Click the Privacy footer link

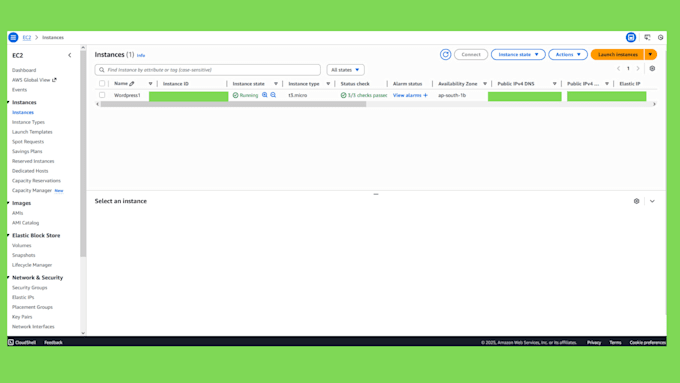[x=594, y=343]
